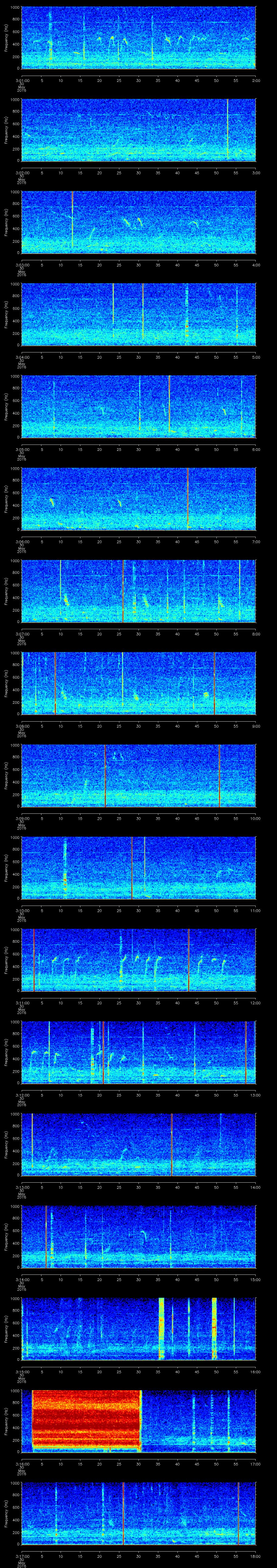Screen dimensions: 277x1568
Task: Click the "3:16:00" time axis label
Action: pyautogui.click(x=22, y=1463)
